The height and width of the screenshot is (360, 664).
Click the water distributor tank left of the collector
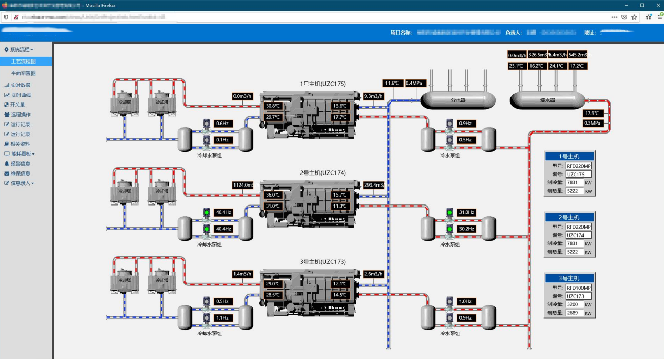(x=458, y=100)
